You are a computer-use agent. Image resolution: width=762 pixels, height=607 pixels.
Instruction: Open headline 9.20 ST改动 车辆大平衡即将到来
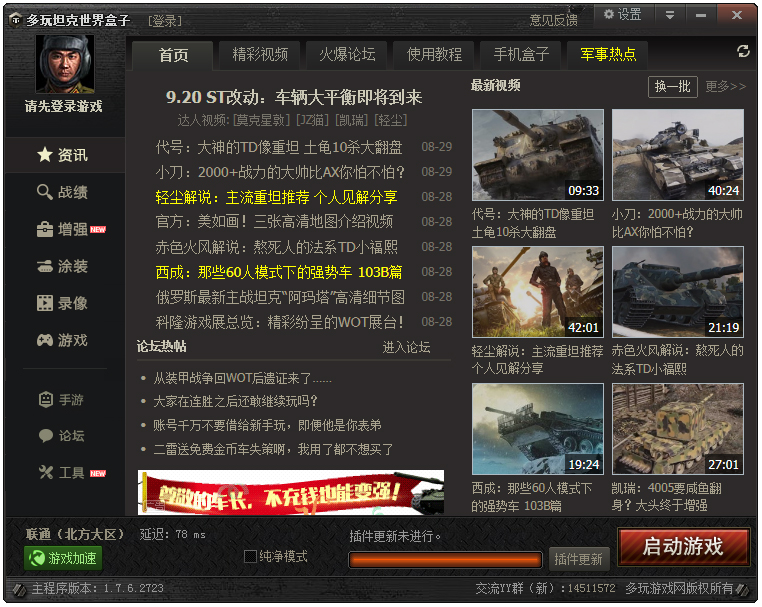click(294, 97)
